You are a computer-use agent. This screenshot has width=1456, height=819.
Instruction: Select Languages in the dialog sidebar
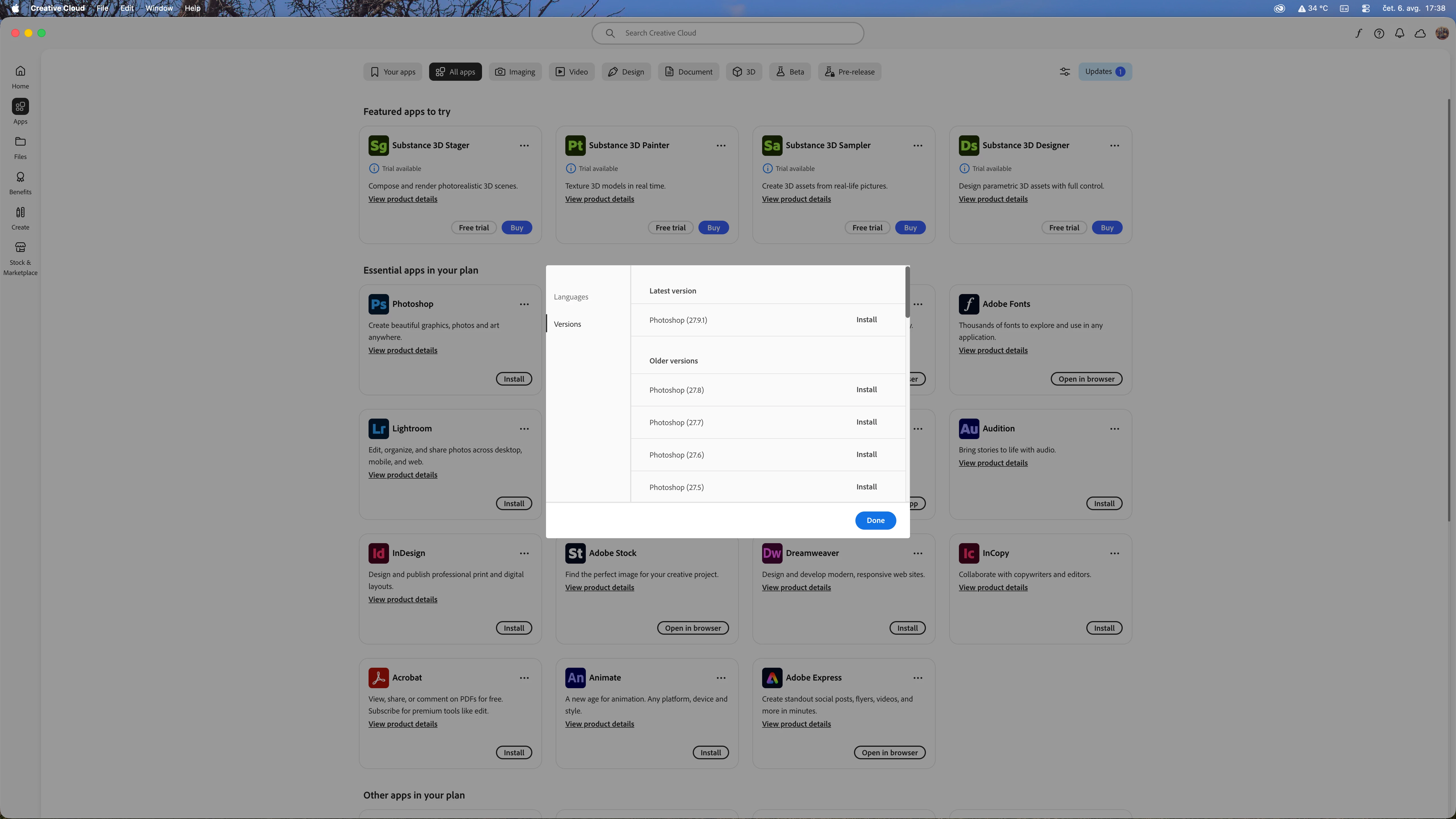[571, 297]
